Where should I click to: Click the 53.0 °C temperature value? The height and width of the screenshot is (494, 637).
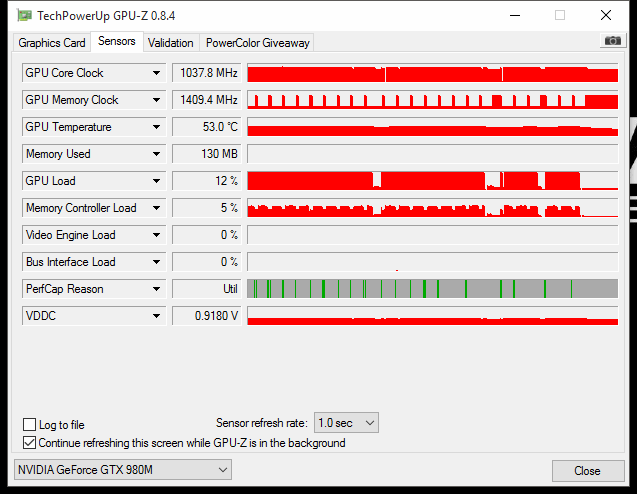(x=207, y=127)
